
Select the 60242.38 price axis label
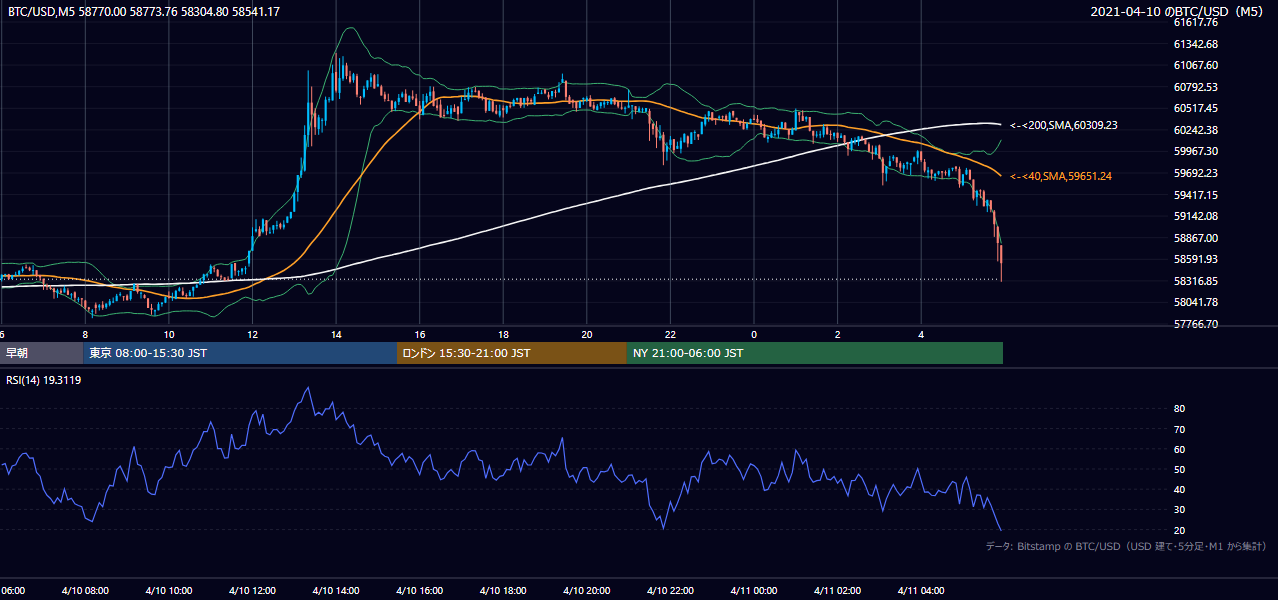[x=1196, y=130]
